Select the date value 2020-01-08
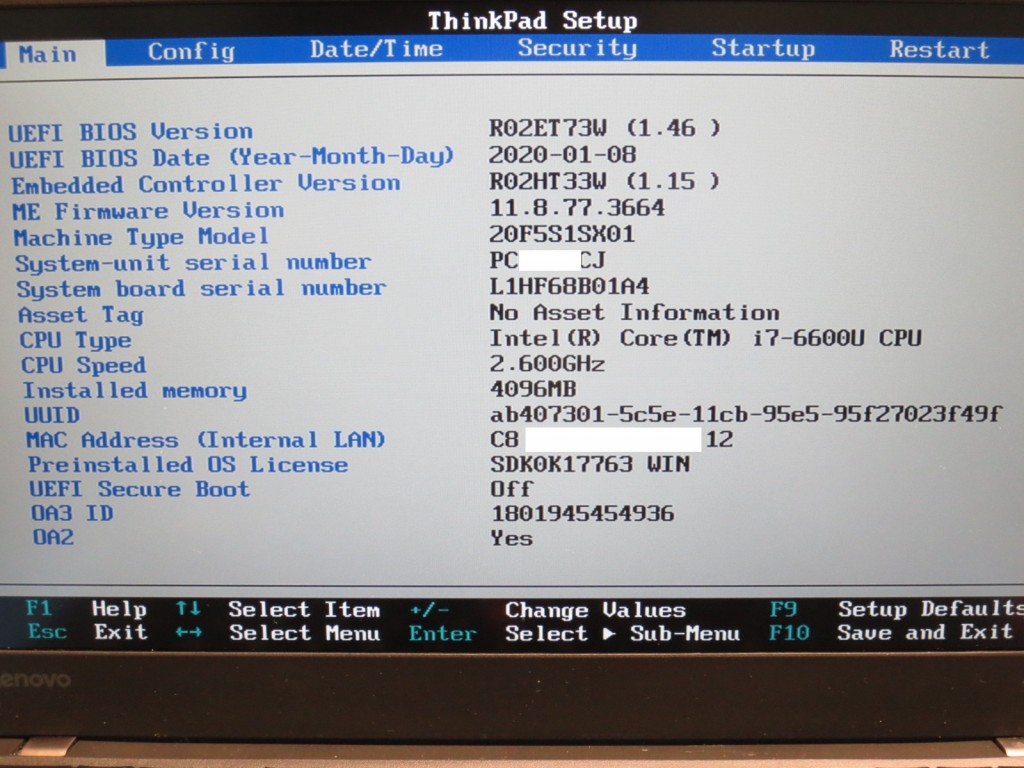 (562, 155)
